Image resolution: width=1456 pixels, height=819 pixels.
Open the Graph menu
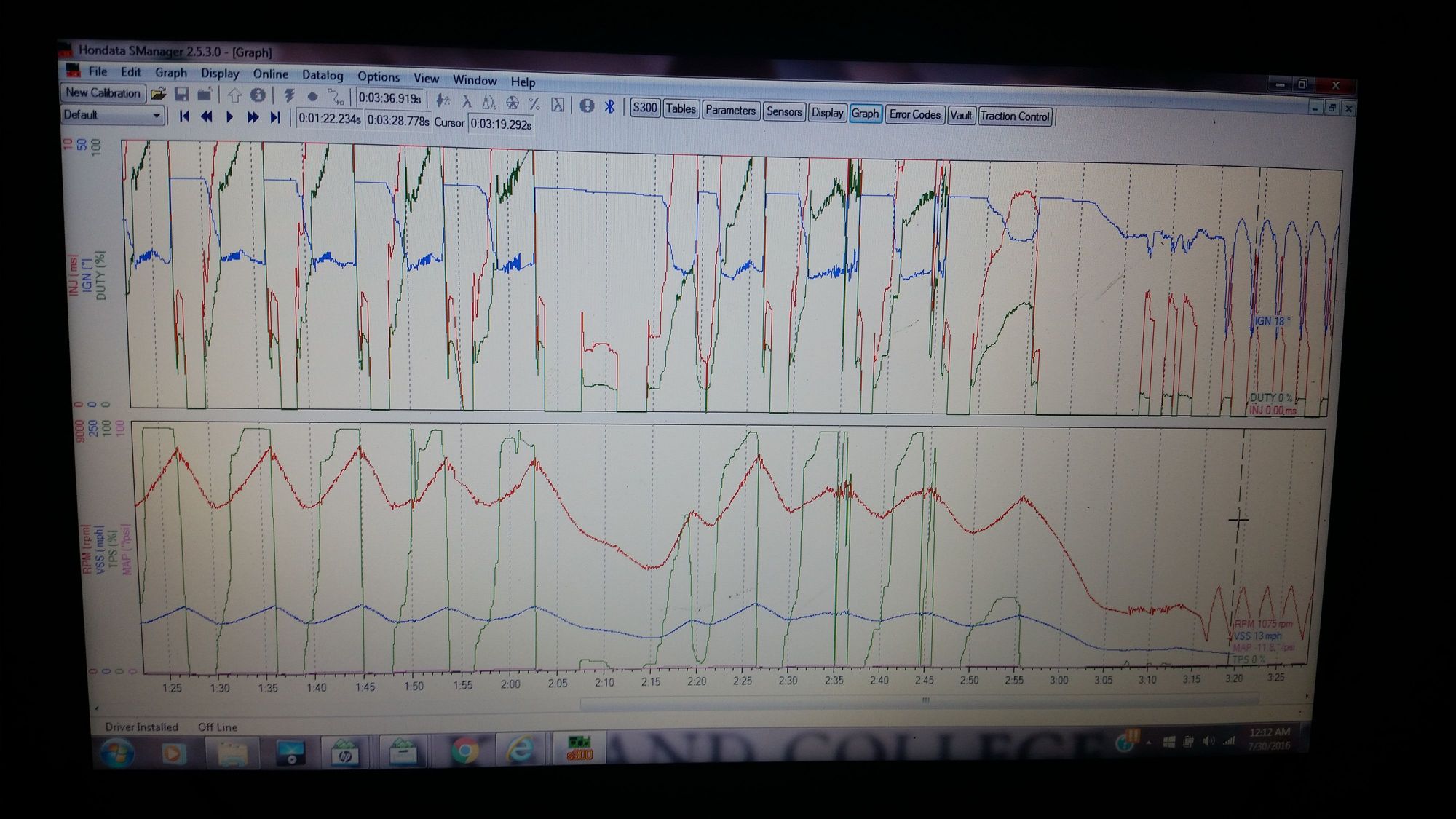(171, 73)
